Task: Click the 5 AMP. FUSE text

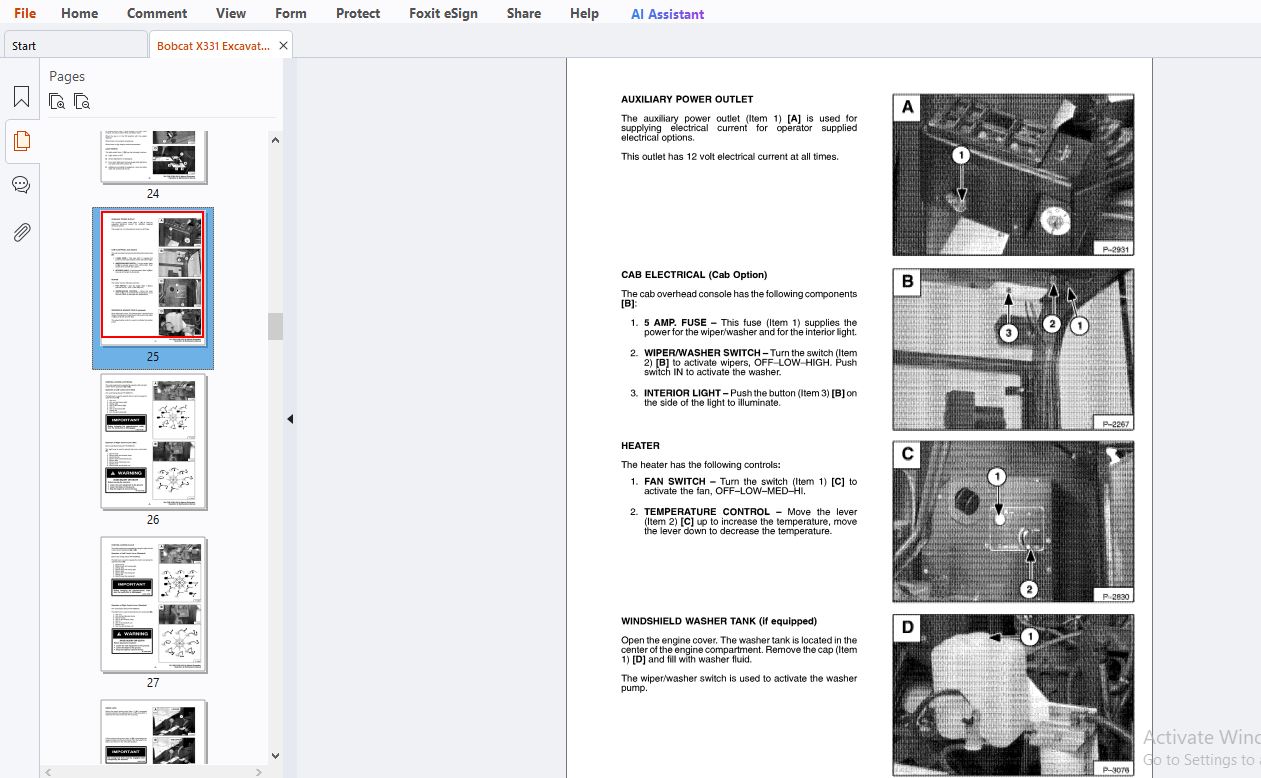Action: [x=675, y=323]
